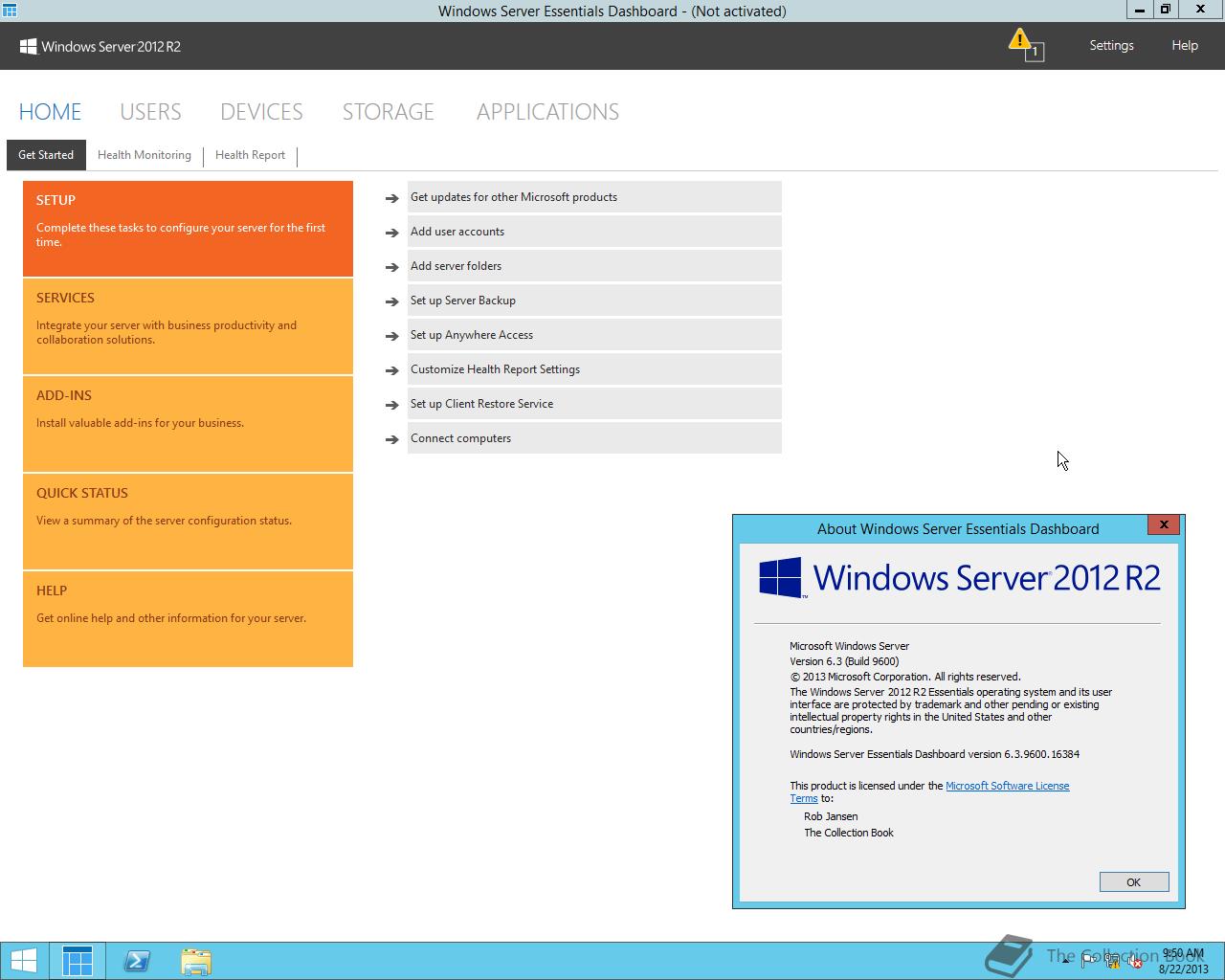Close the About Windows Server Essentials Dashboard dialog
The image size is (1225, 980).
click(1164, 524)
